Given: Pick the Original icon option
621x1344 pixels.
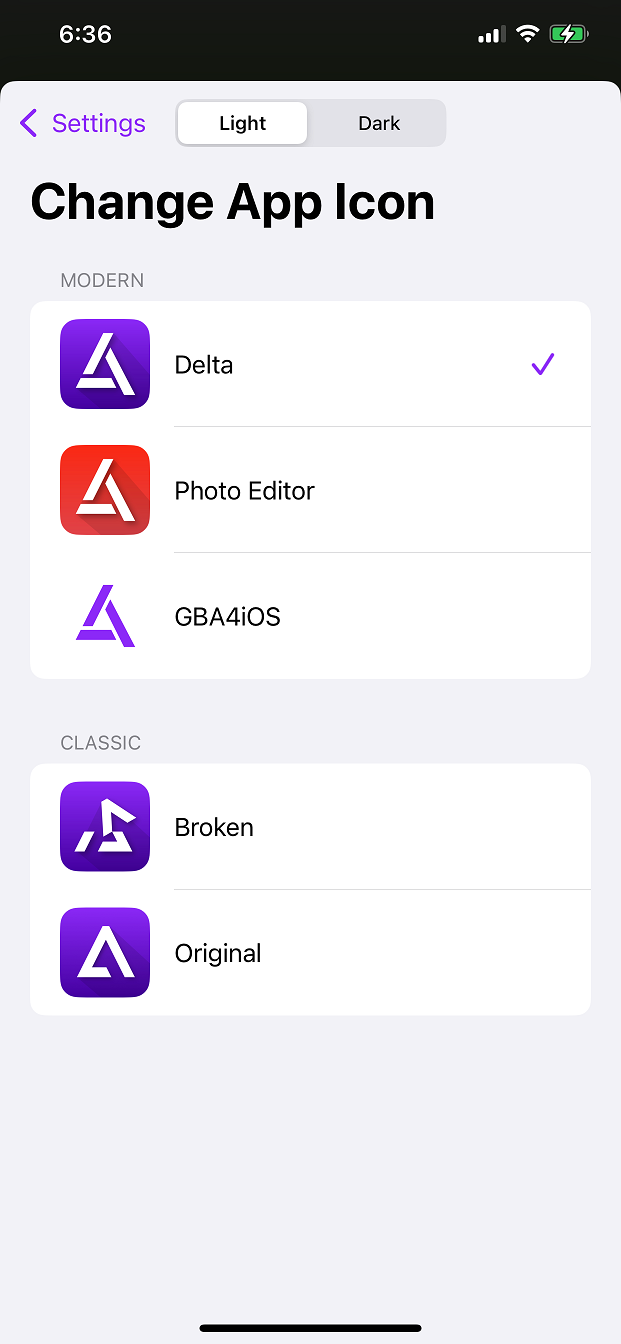Looking at the screenshot, I should (218, 953).
